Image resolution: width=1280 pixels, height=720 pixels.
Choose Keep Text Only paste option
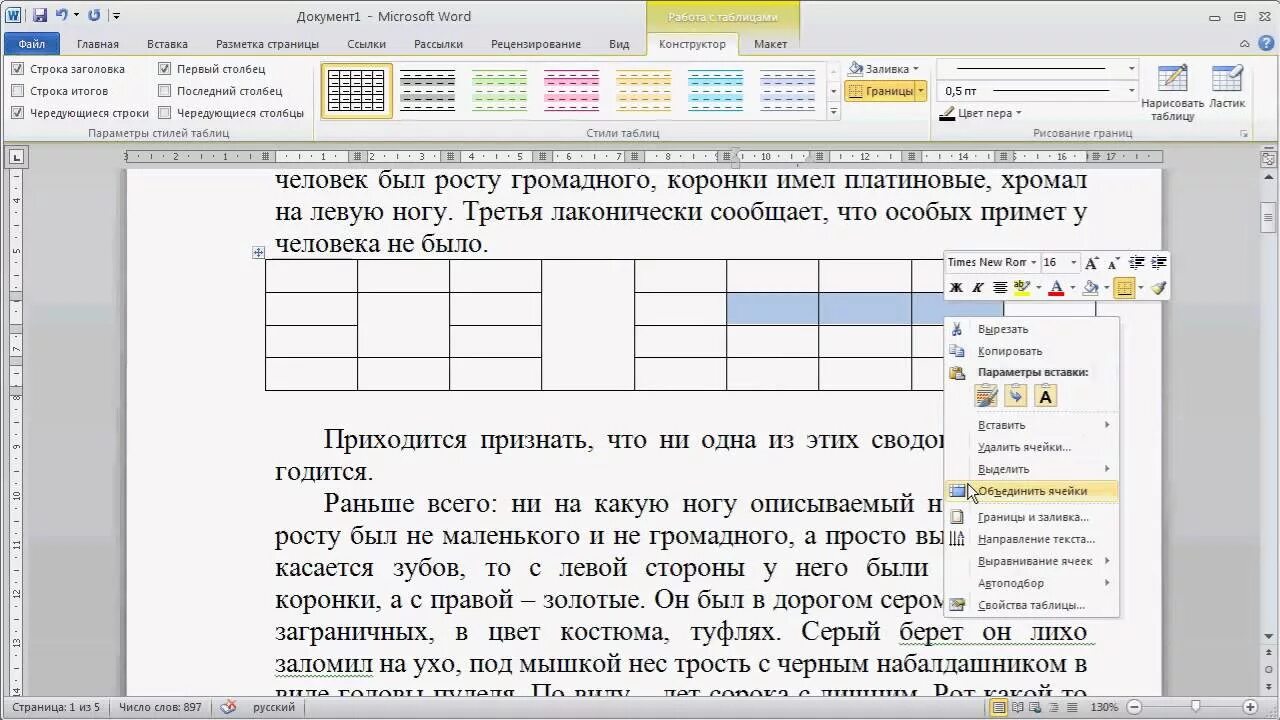1045,396
